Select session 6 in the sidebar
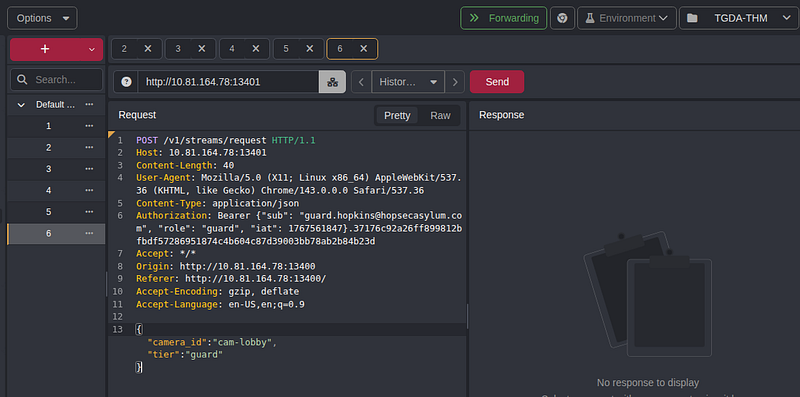The image size is (800, 397). point(48,233)
